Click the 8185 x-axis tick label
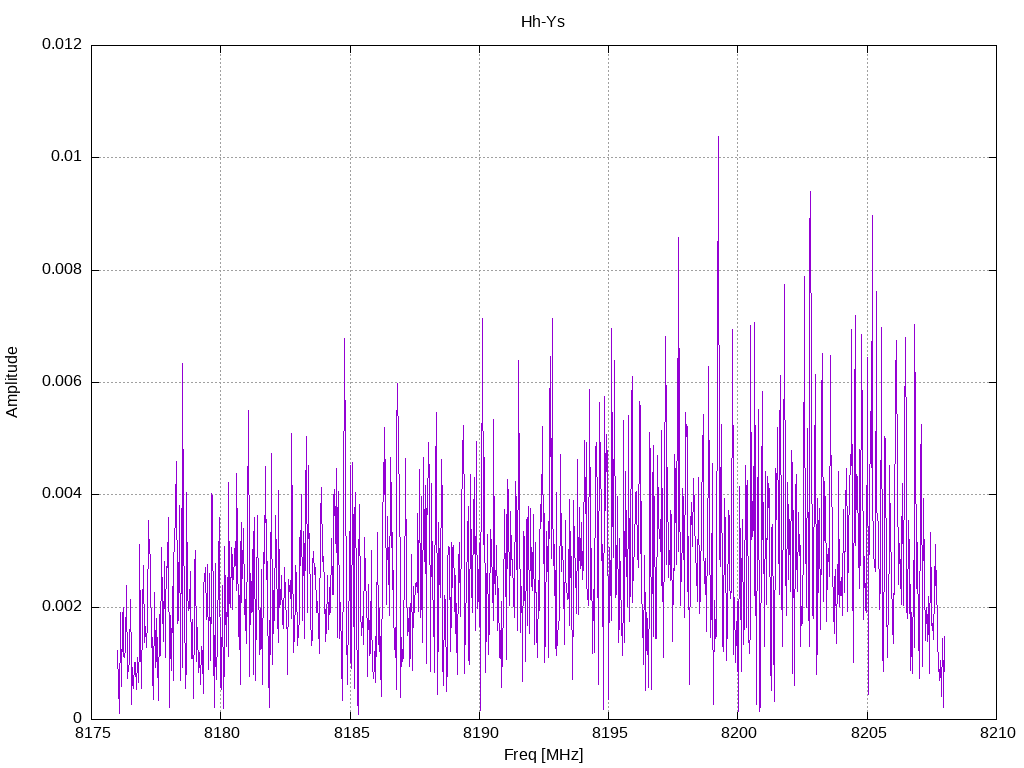1024x768 pixels. pyautogui.click(x=351, y=733)
